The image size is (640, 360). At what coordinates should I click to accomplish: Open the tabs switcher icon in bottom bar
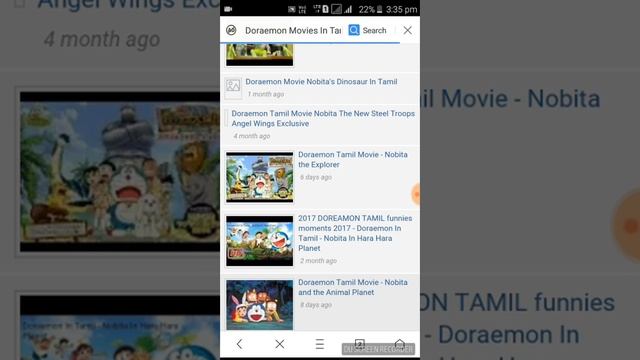click(x=360, y=344)
